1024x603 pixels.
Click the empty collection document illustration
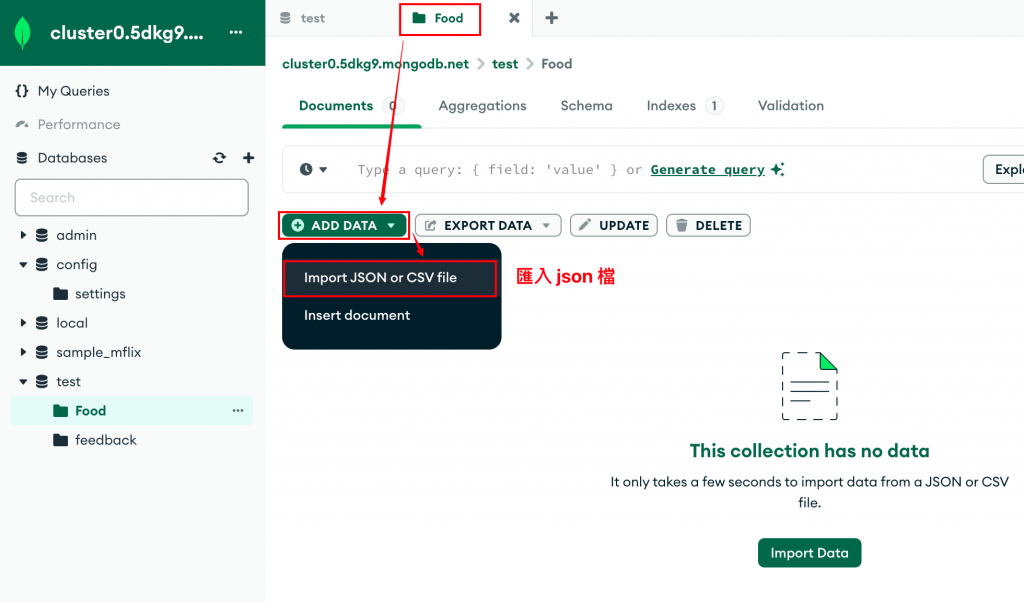coord(810,385)
